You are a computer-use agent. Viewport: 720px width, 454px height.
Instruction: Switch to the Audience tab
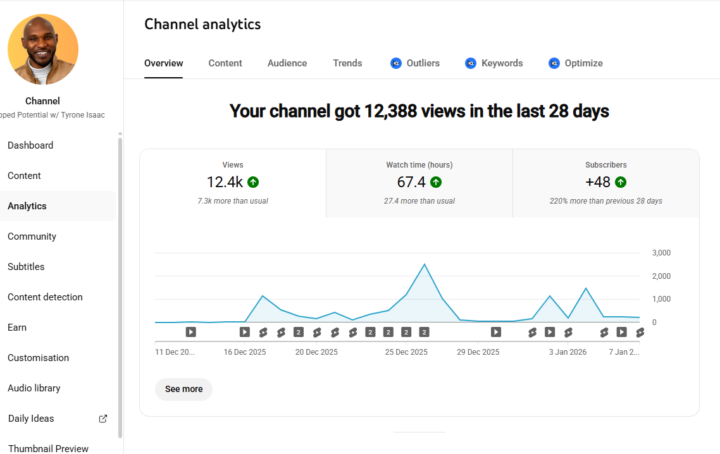pyautogui.click(x=287, y=63)
